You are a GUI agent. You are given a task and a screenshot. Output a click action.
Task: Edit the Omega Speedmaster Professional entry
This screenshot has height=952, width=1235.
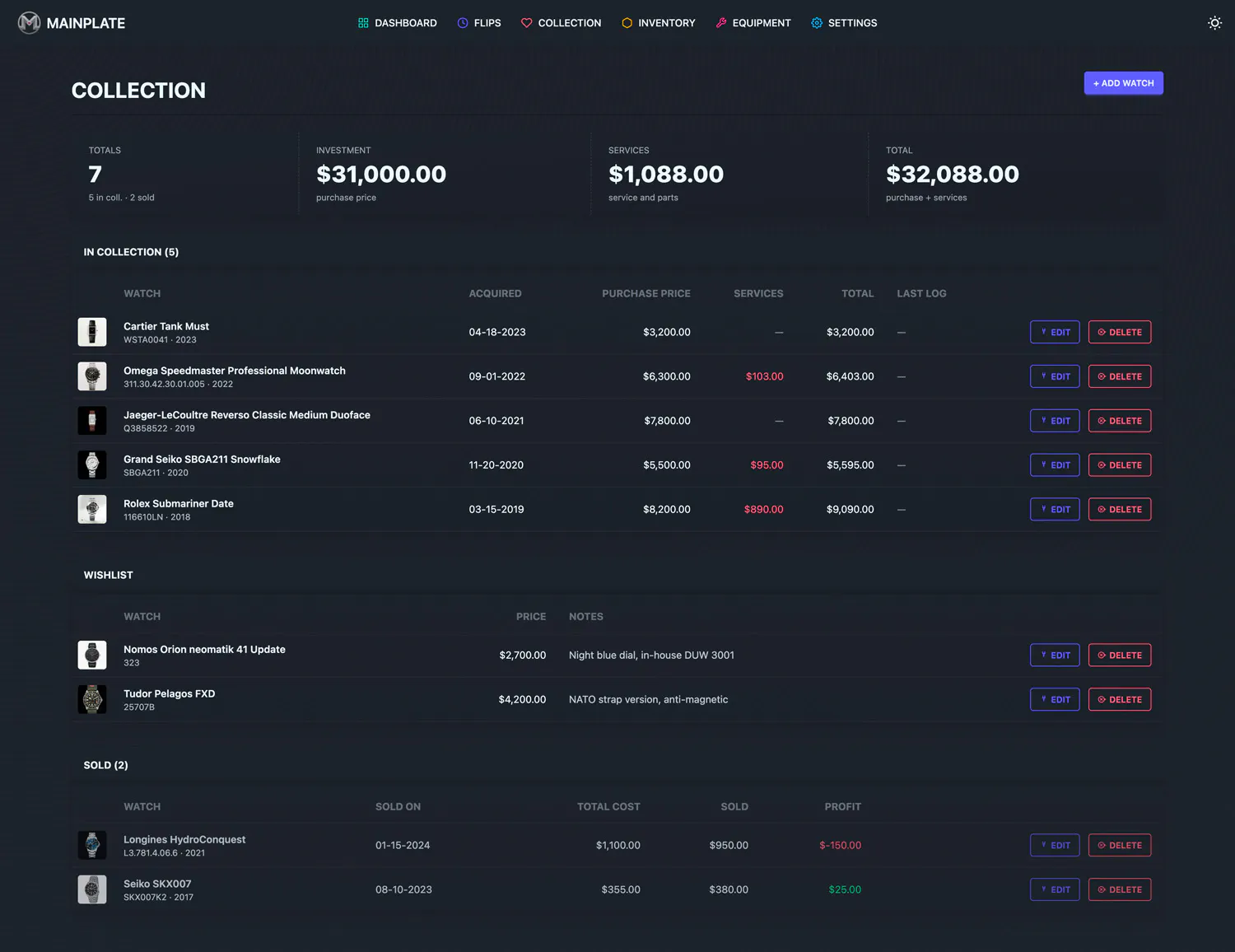point(1055,376)
